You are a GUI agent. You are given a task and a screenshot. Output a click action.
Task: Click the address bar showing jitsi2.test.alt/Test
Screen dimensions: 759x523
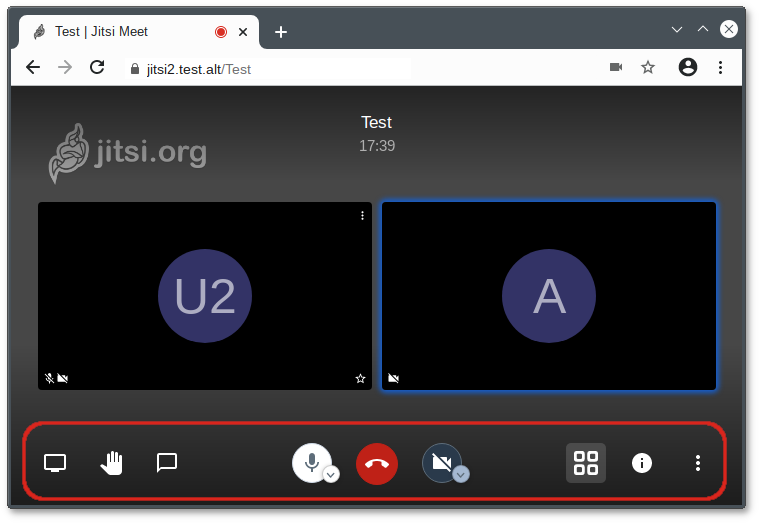click(x=268, y=69)
